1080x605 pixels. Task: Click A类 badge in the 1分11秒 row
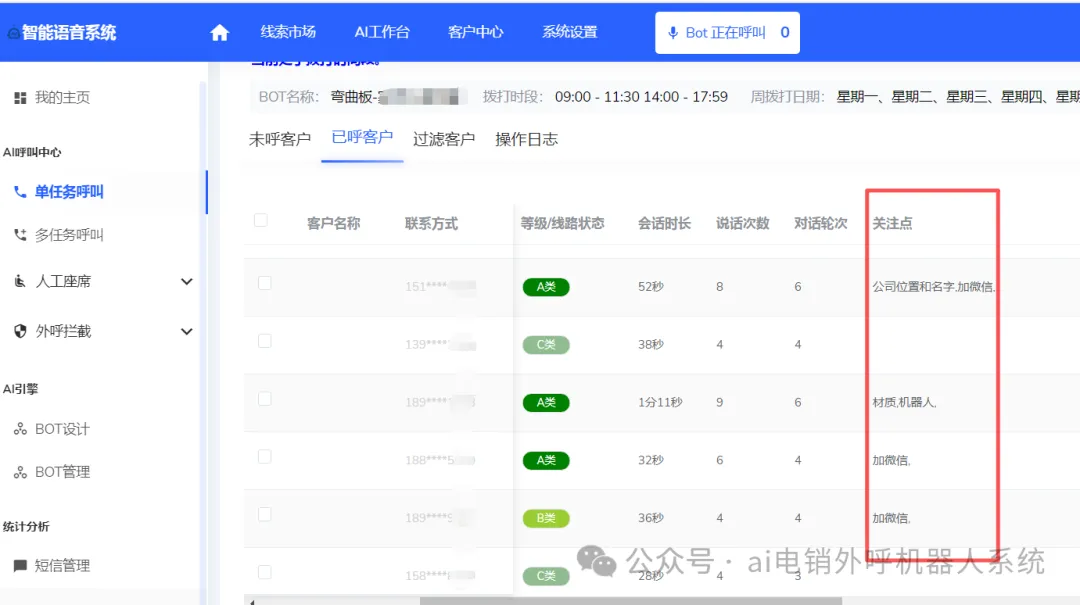point(546,402)
